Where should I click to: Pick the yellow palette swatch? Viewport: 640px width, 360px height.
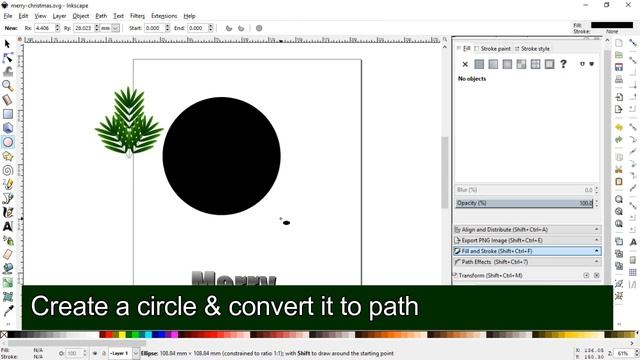122,335
